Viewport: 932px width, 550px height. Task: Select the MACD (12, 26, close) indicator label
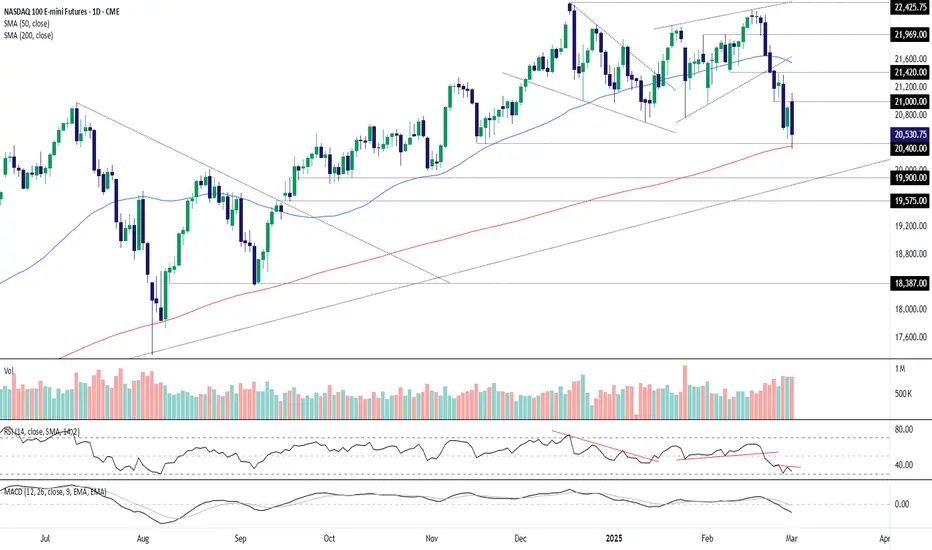click(x=55, y=492)
